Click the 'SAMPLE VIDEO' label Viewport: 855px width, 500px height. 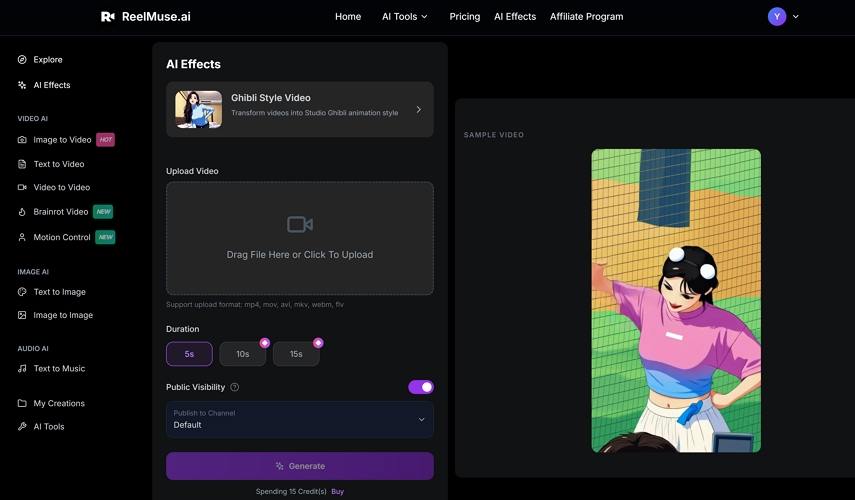pyautogui.click(x=494, y=135)
